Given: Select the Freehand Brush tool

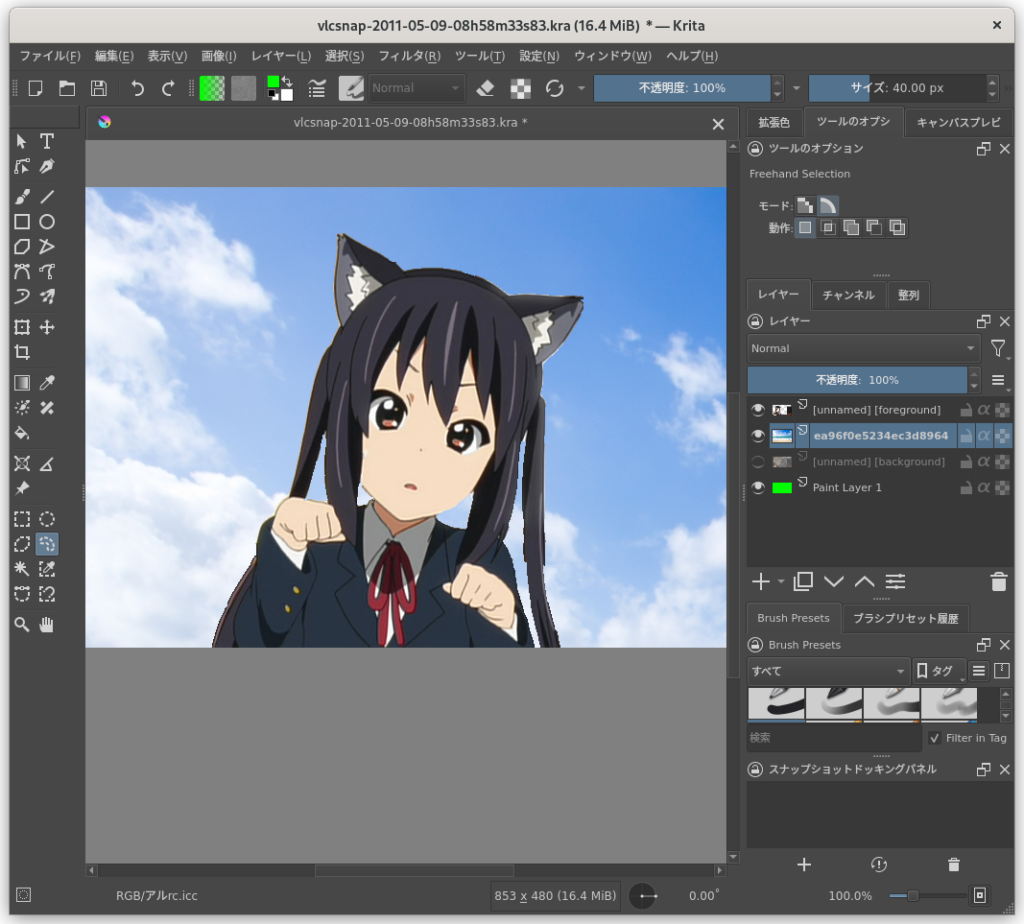Looking at the screenshot, I should (22, 196).
